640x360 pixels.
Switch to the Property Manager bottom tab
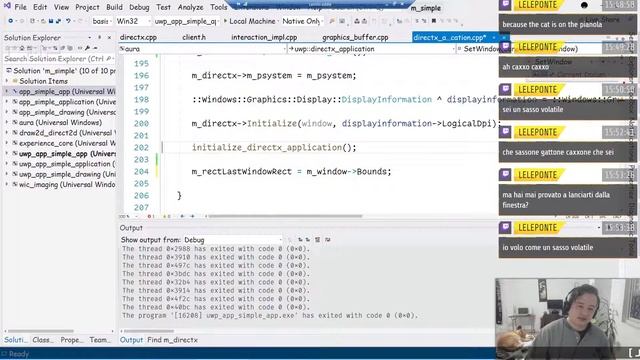click(x=71, y=340)
